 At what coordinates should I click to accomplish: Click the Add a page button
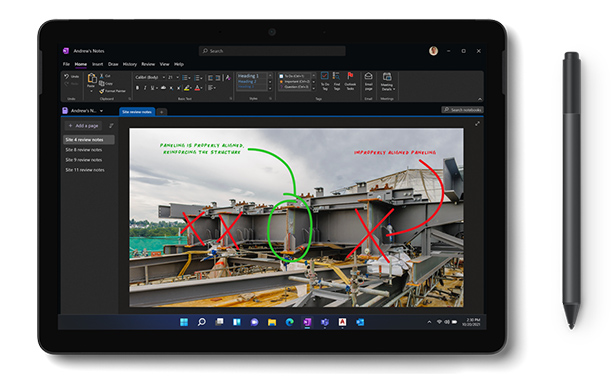[83, 126]
